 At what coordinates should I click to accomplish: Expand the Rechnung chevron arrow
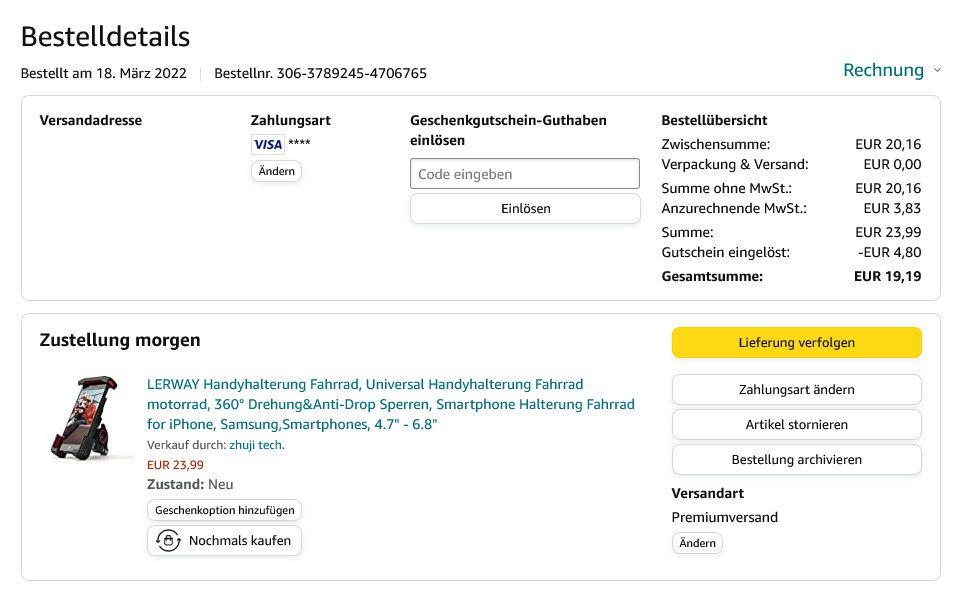click(x=937, y=71)
